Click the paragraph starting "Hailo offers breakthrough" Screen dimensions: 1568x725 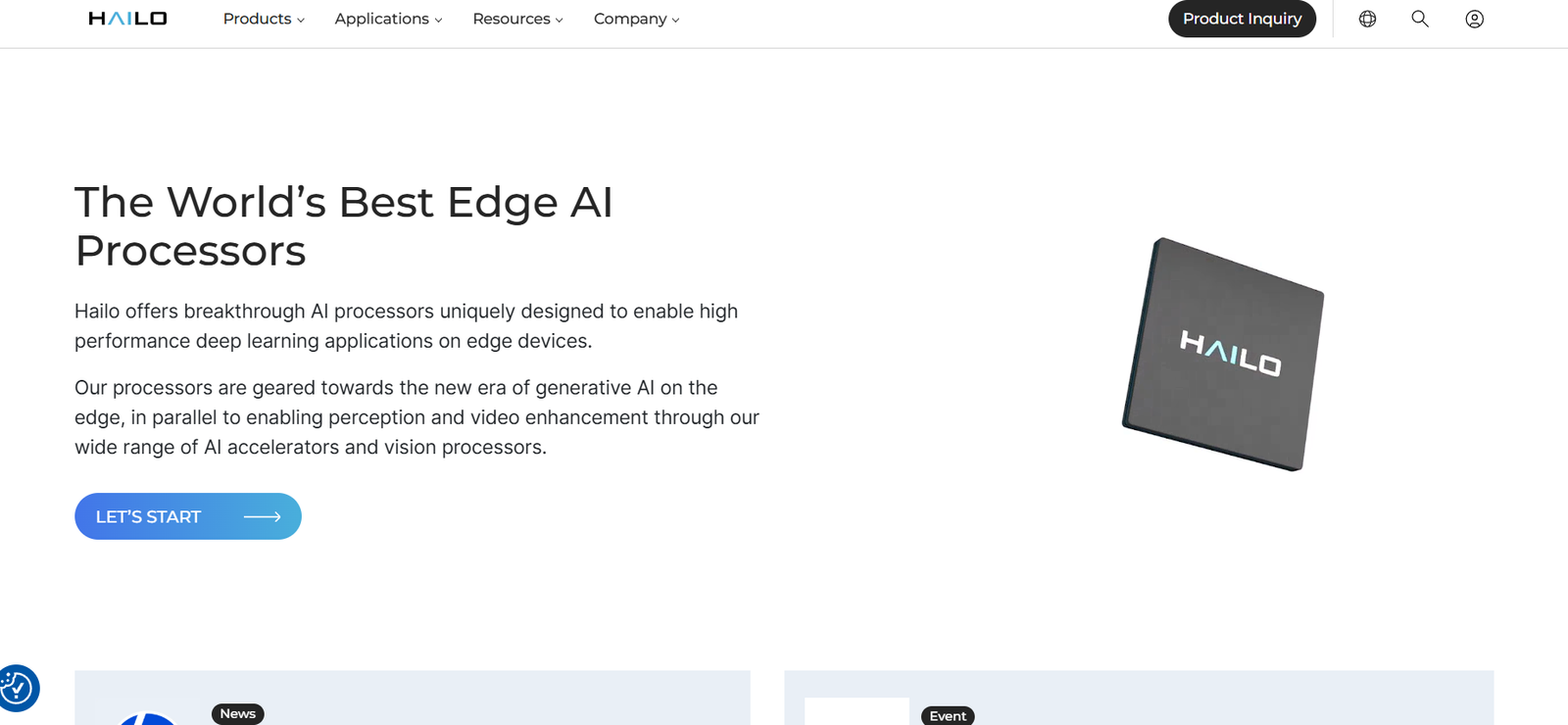pos(406,325)
